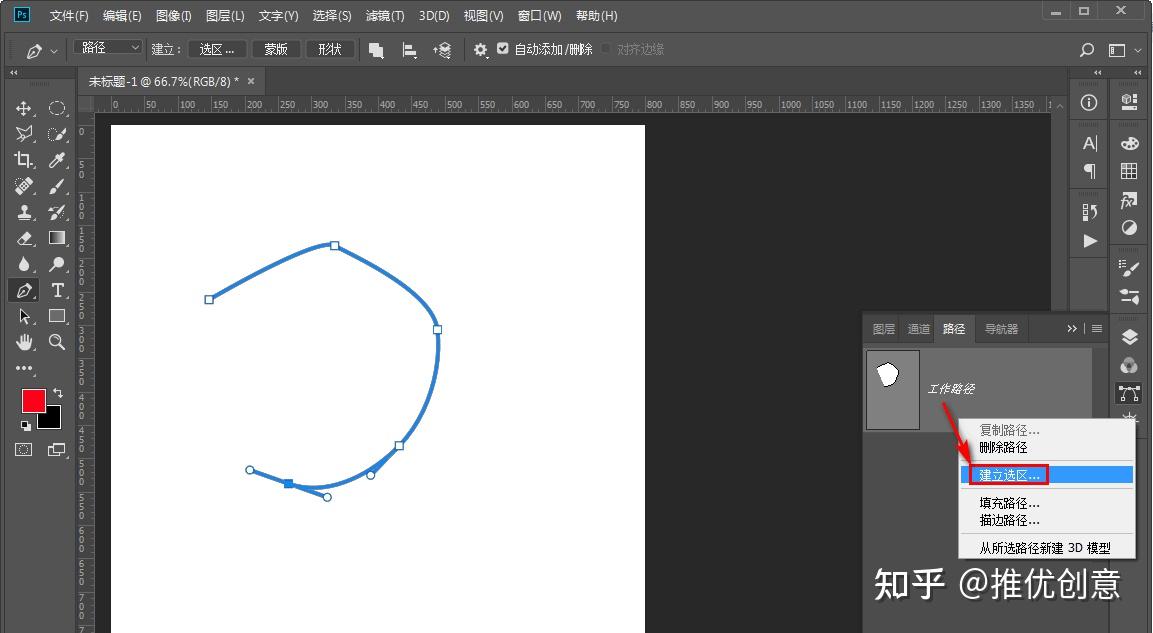
Task: Open the Swatches grid panel icon
Action: point(1129,171)
